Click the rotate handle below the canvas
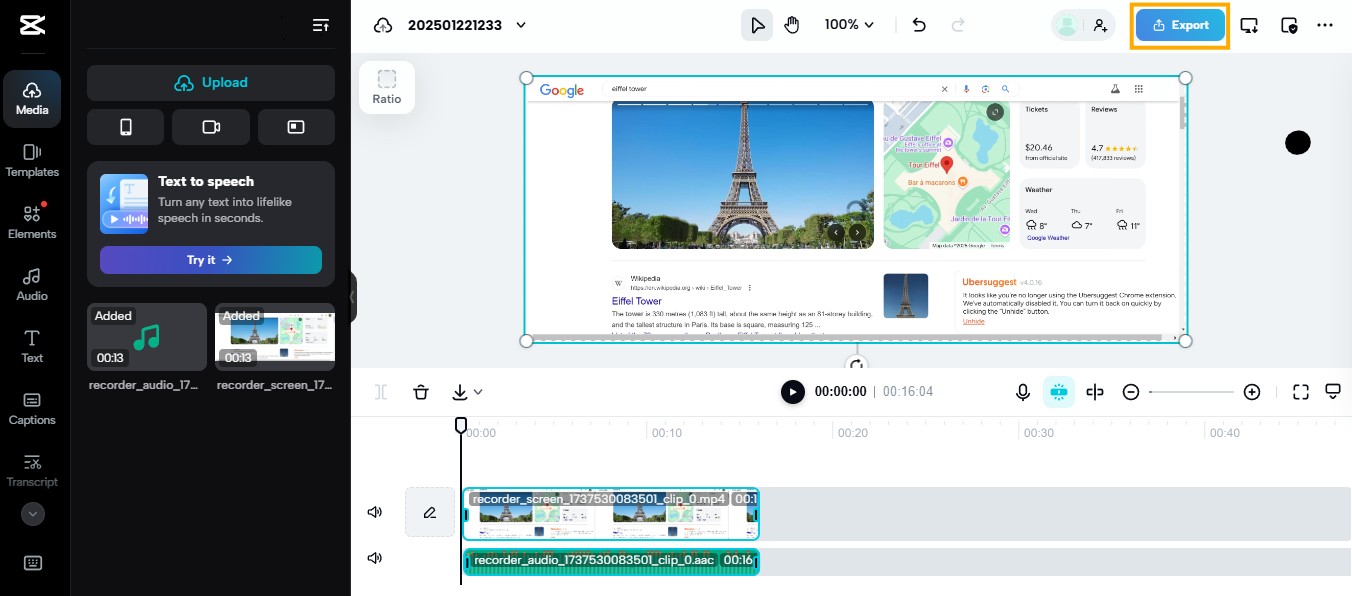This screenshot has height=596, width=1352. pyautogui.click(x=856, y=365)
